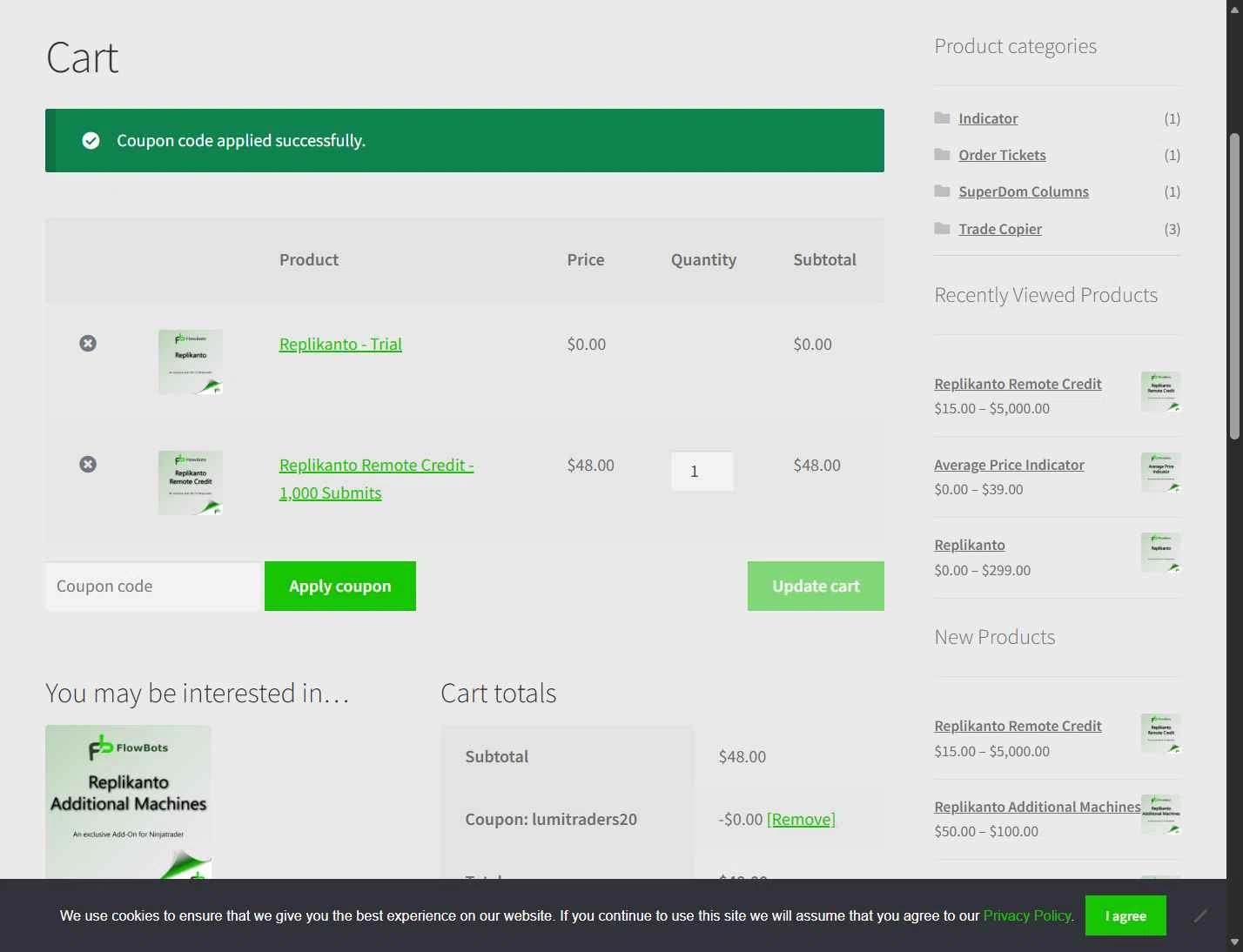Focus the Coupon code field
Image resolution: width=1243 pixels, height=952 pixels.
[154, 587]
